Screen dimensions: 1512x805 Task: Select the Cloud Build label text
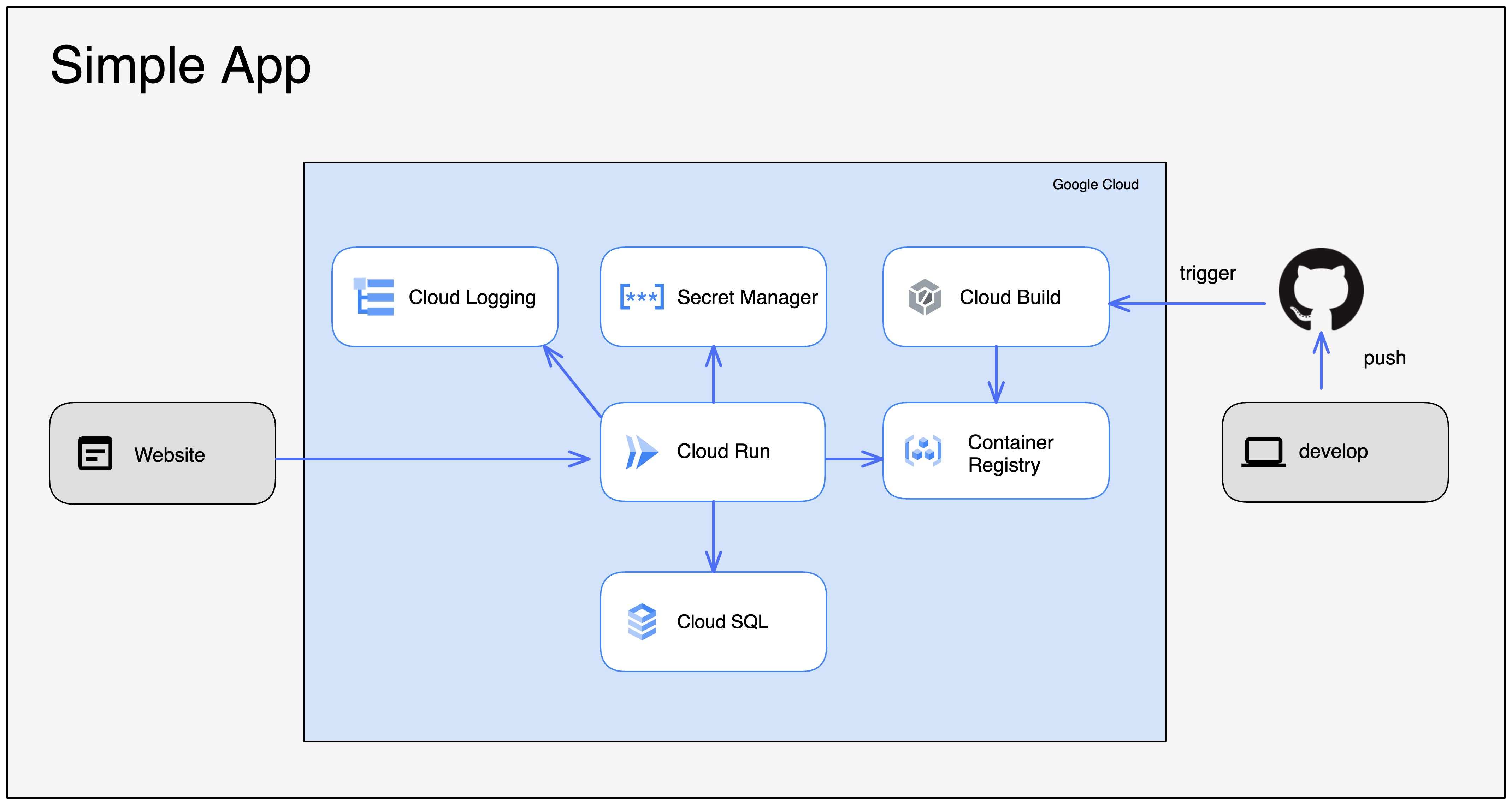click(1010, 298)
